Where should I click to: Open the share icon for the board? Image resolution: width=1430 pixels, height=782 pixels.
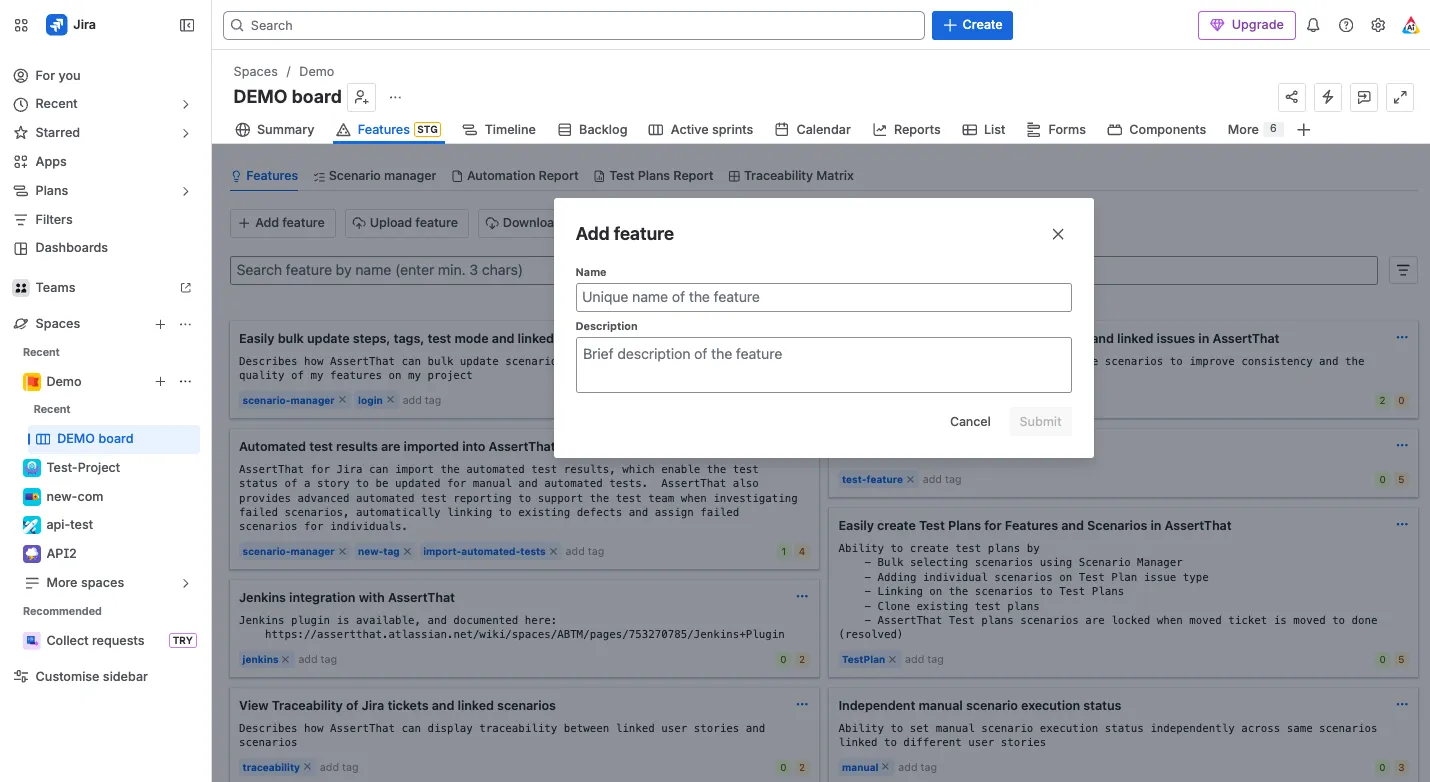click(x=1292, y=97)
